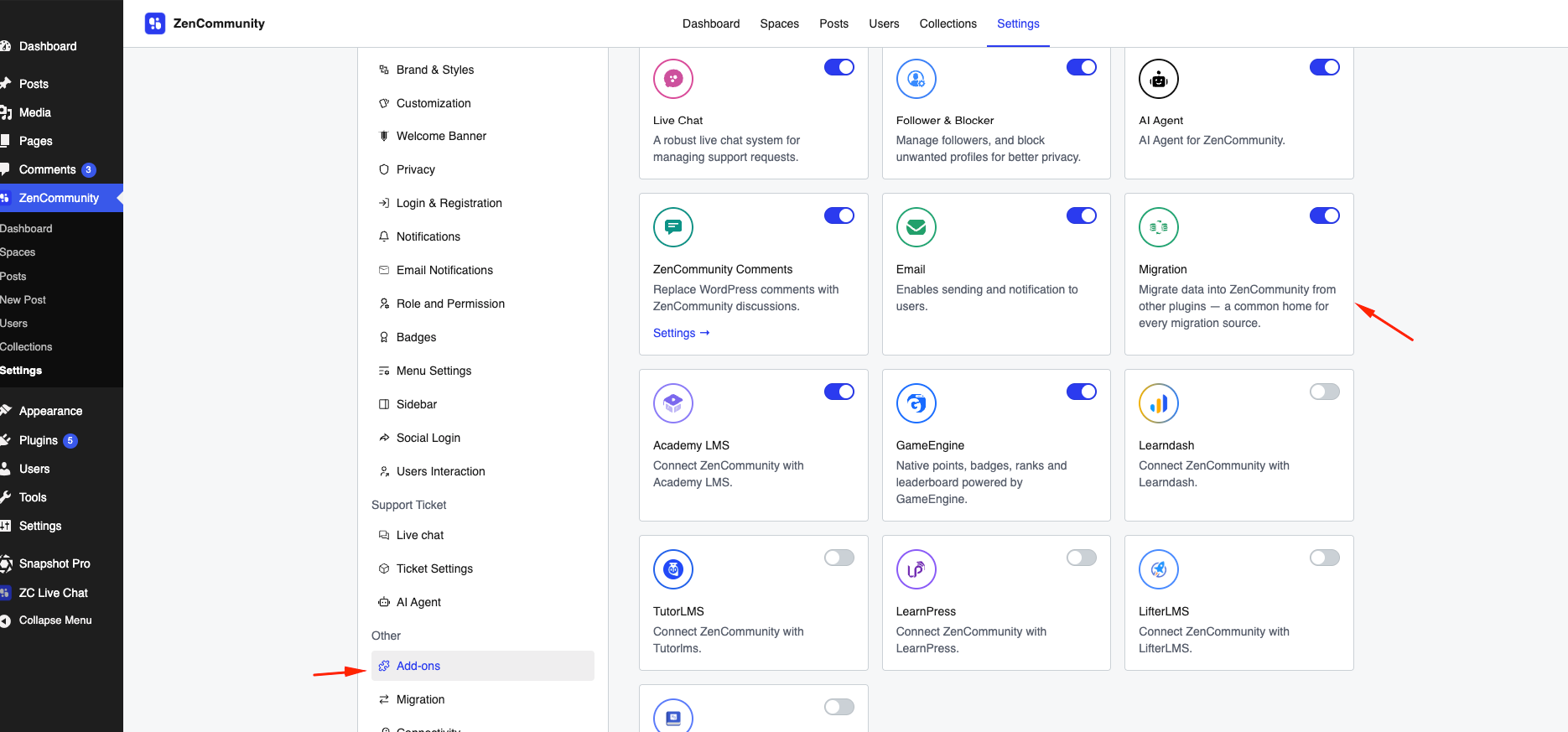
Task: Click the Migration addon card icon
Action: click(1159, 227)
